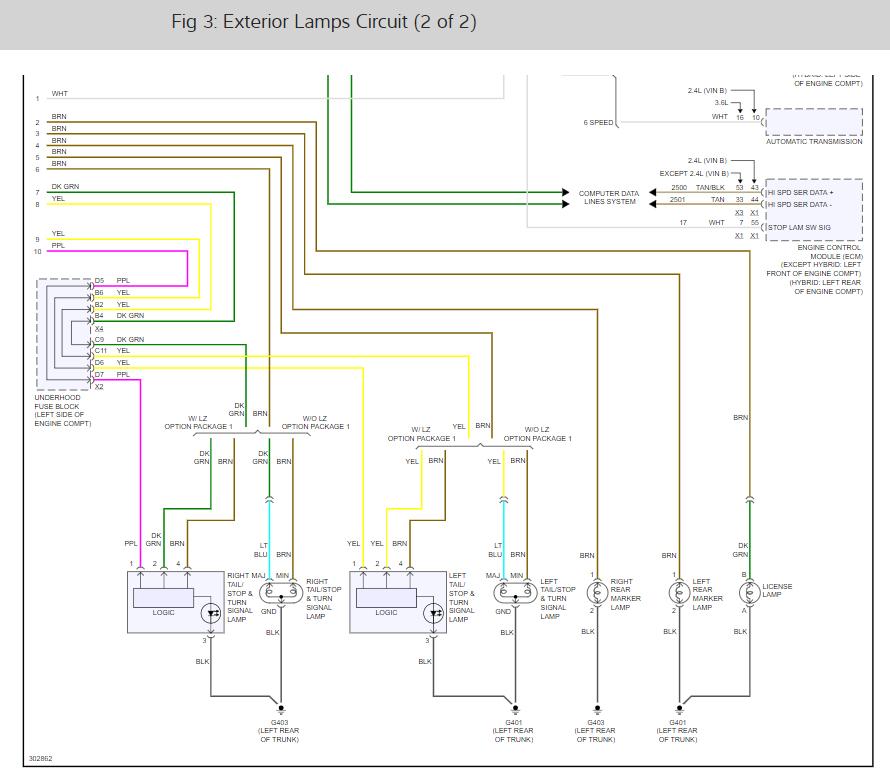Click the G403 ground symbol under right lamp
890x779 pixels.
point(280,709)
